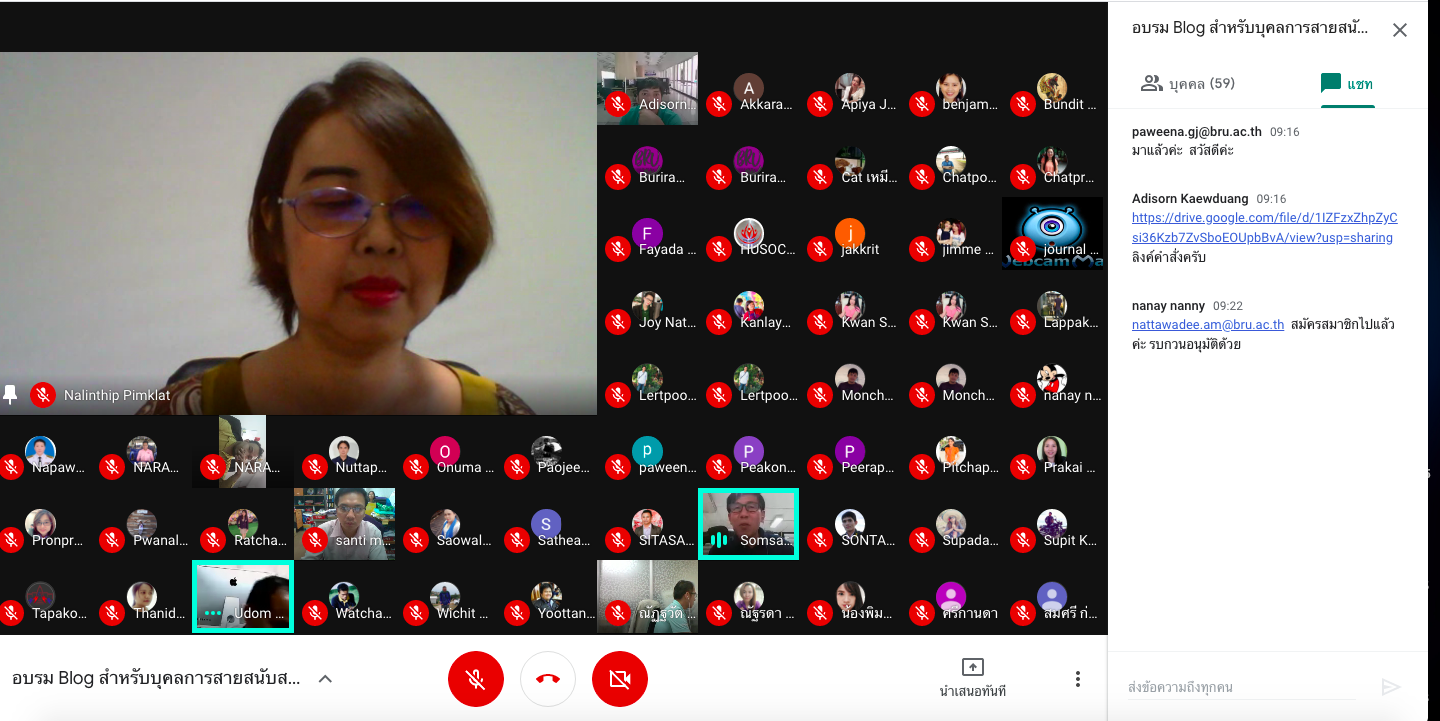Click the generic person avatar of สมศรี
The height and width of the screenshot is (721, 1440).
pyautogui.click(x=1052, y=597)
